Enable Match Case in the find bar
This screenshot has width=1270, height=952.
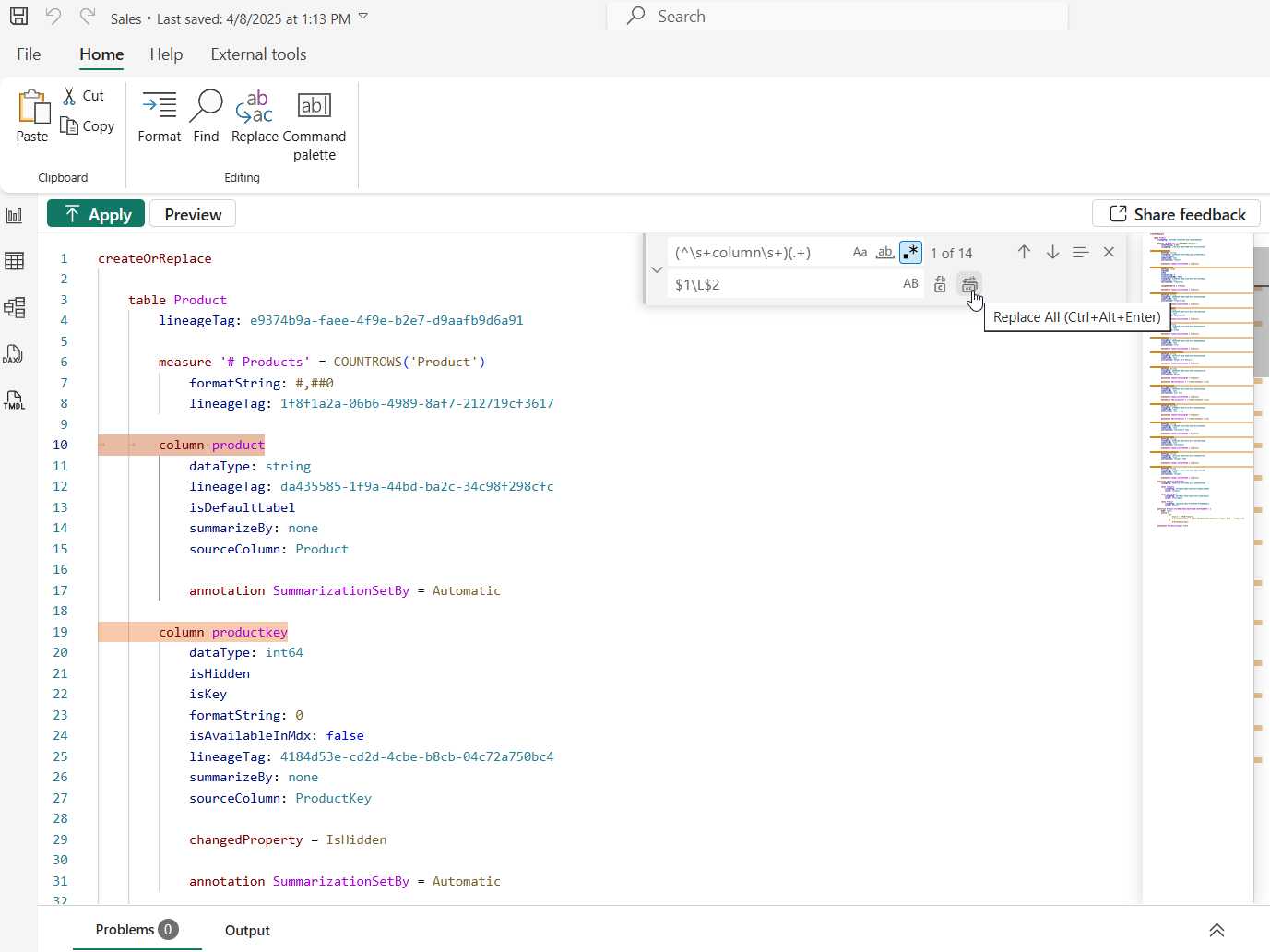click(860, 252)
